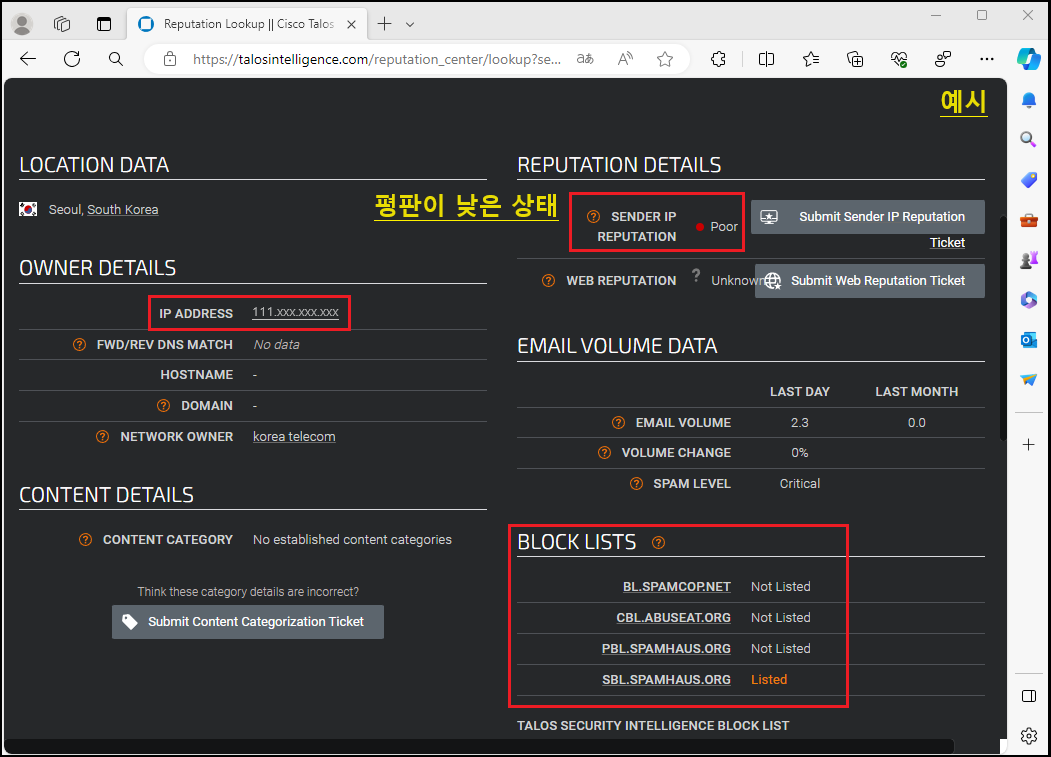
Task: Expand the tab search dropdown arrow
Action: [x=410, y=25]
